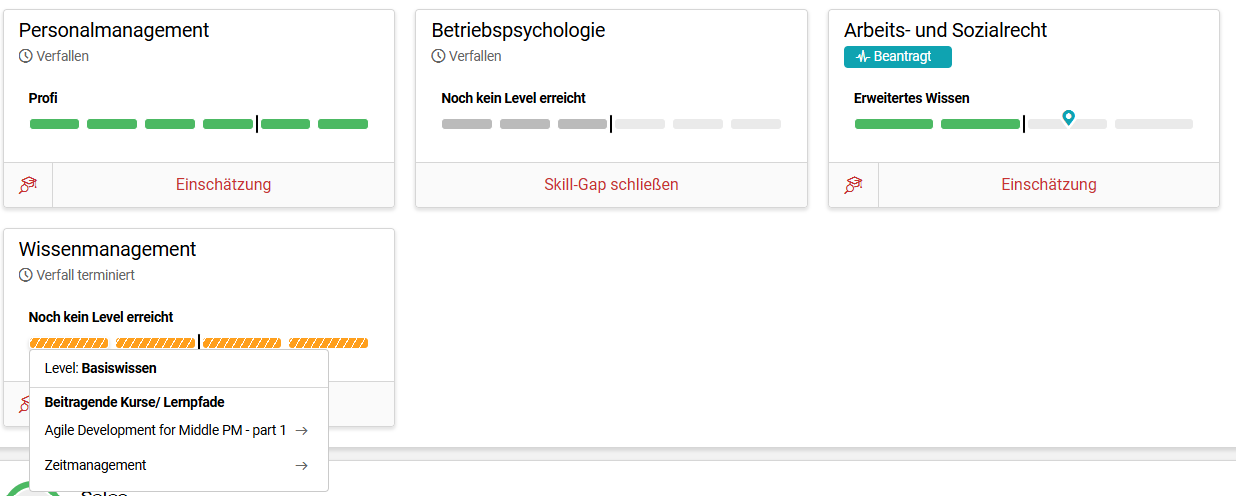The height and width of the screenshot is (496, 1236).
Task: Click Skill-Gap schließen for Betriebspsychologie
Action: click(611, 185)
